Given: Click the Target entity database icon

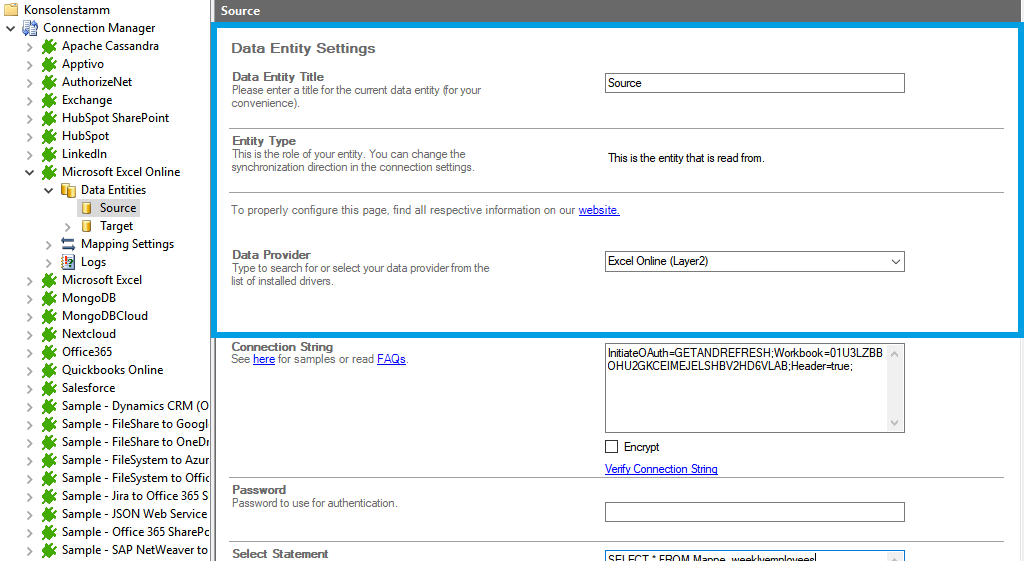Looking at the screenshot, I should click(87, 226).
